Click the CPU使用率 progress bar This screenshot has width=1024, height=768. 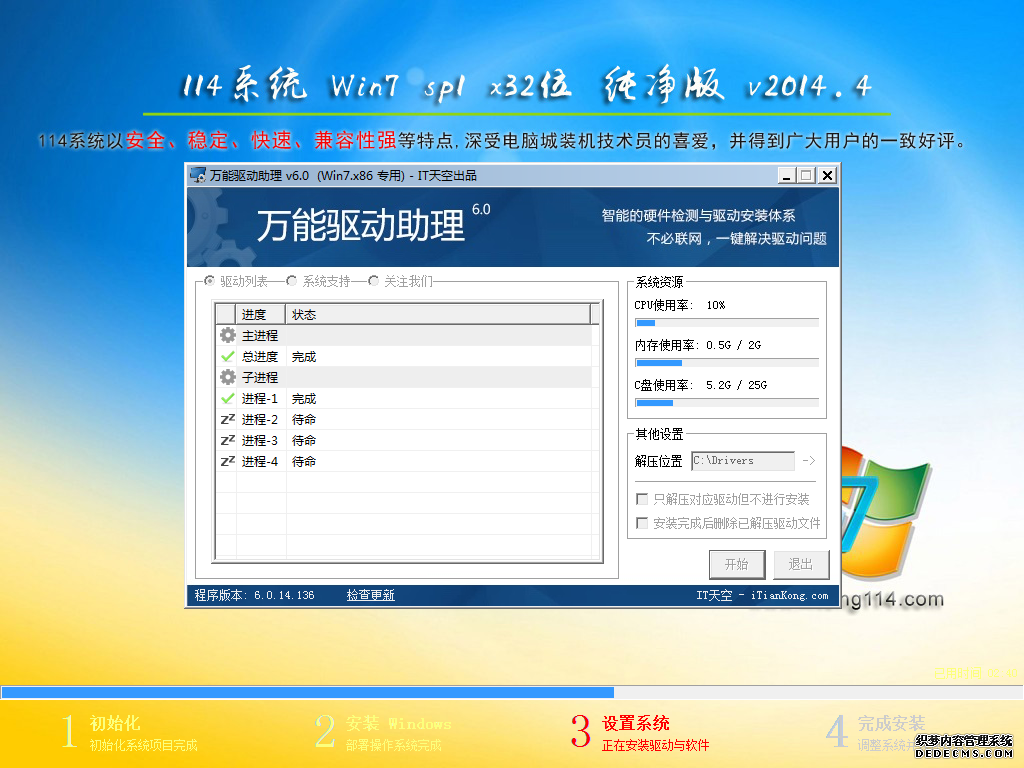(727, 323)
